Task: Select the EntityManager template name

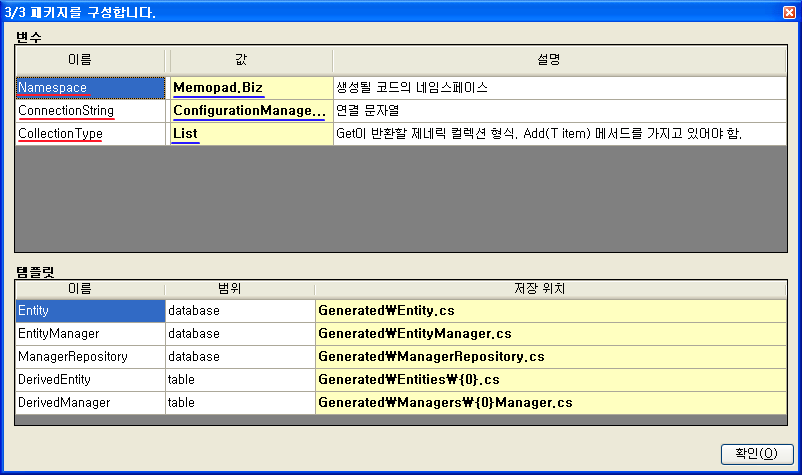Action: click(x=91, y=334)
